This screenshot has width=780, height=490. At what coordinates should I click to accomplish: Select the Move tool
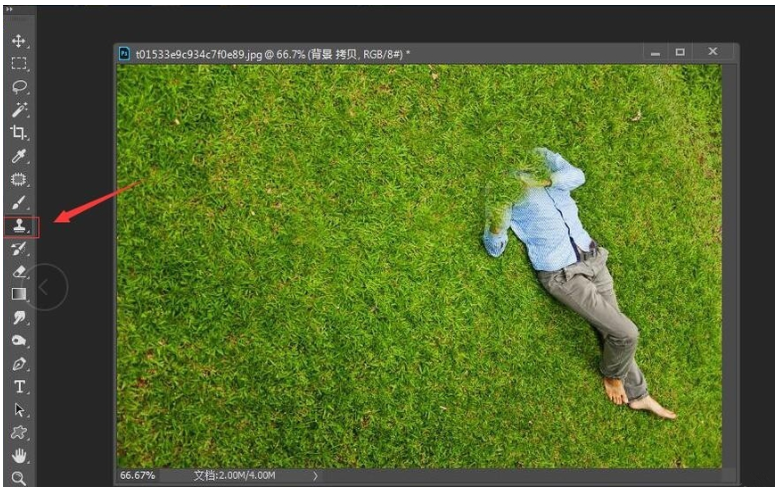pyautogui.click(x=18, y=41)
